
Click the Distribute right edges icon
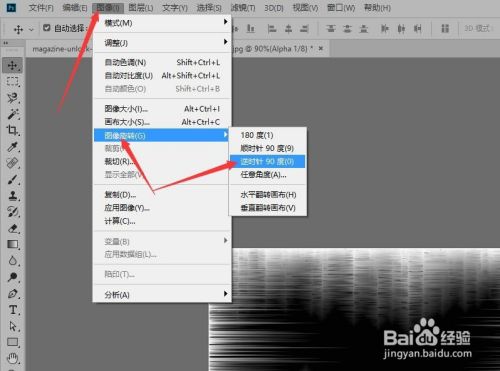(417, 29)
